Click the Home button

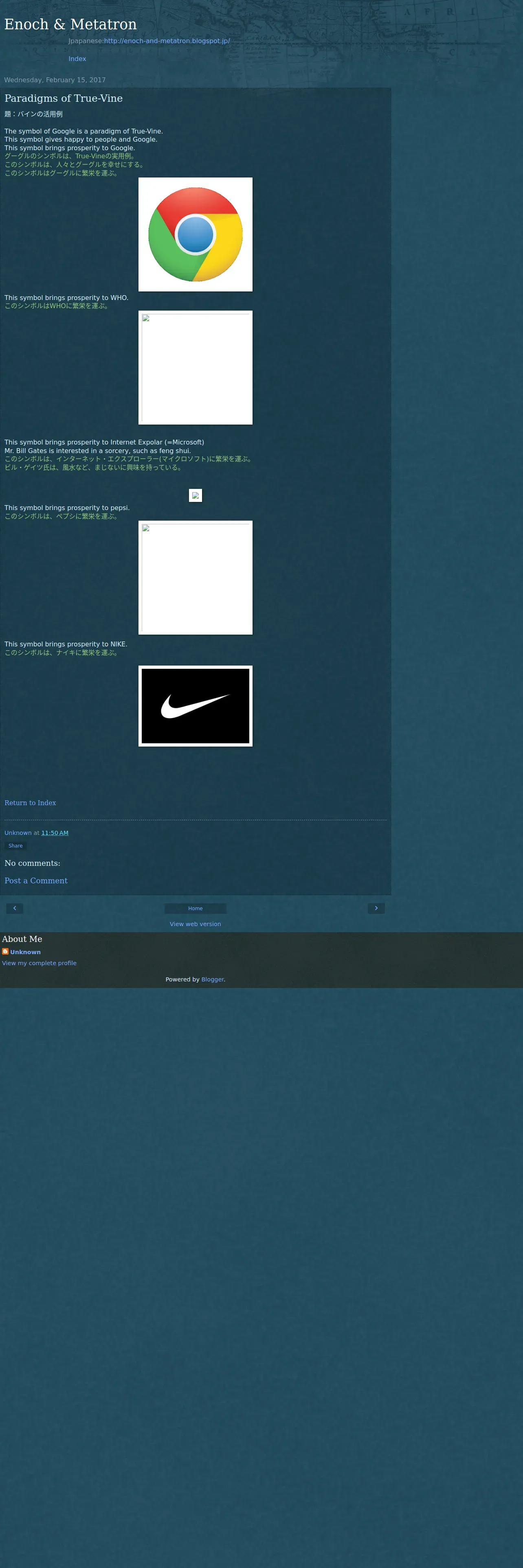(196, 908)
